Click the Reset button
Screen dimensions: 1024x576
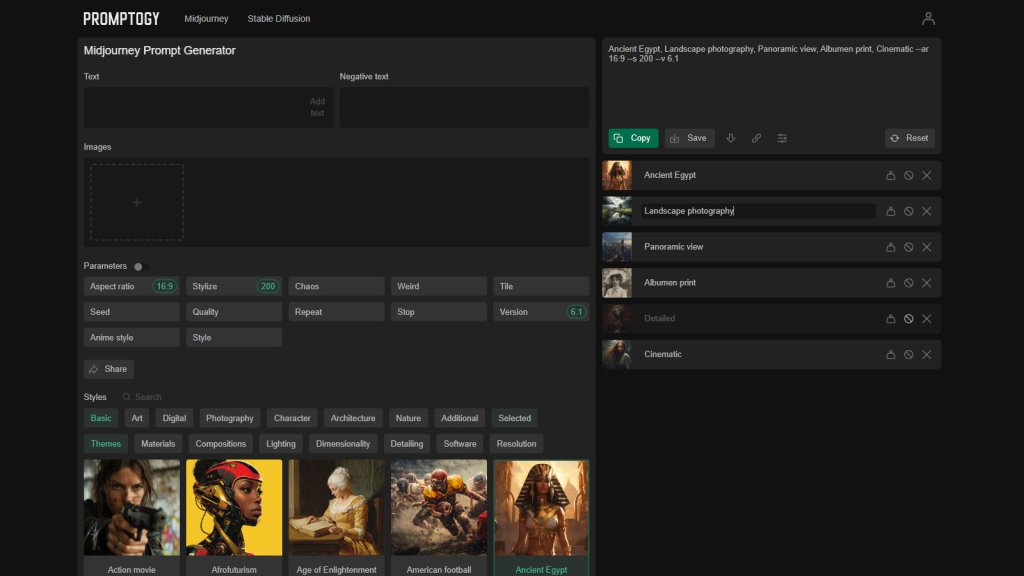pos(909,138)
